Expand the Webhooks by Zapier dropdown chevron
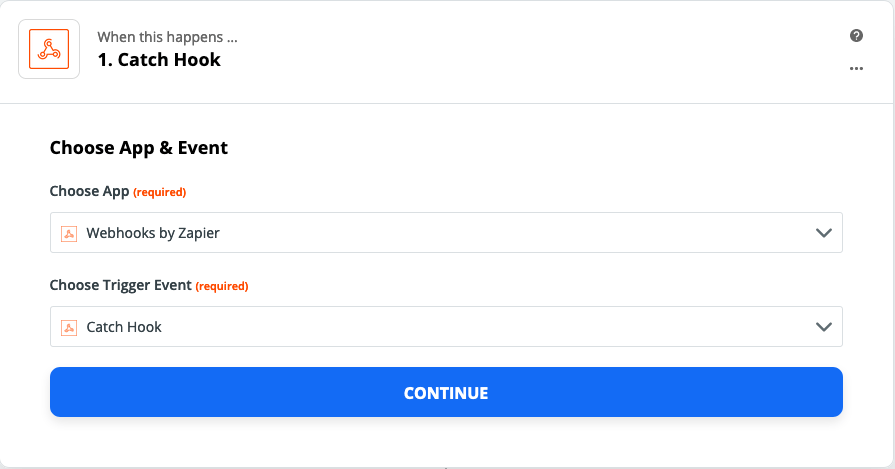The image size is (895, 469). [824, 233]
